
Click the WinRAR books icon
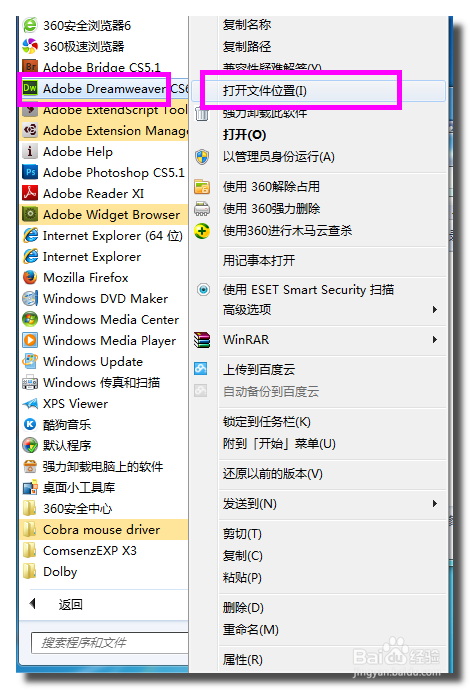pos(202,340)
